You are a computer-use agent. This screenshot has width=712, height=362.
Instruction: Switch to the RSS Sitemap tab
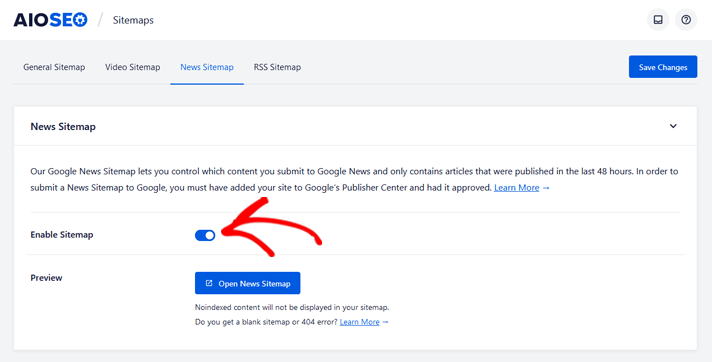click(x=277, y=67)
